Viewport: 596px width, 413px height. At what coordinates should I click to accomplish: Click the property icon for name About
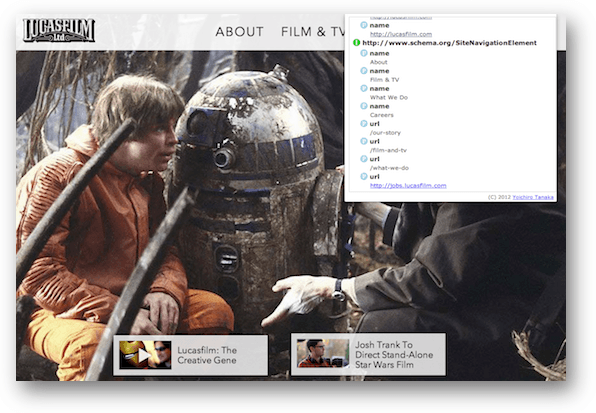tap(364, 53)
